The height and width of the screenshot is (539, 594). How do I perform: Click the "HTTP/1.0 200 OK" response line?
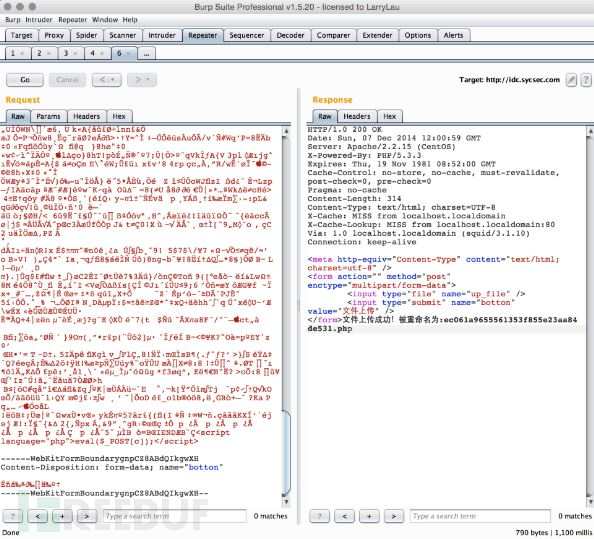tap(345, 130)
